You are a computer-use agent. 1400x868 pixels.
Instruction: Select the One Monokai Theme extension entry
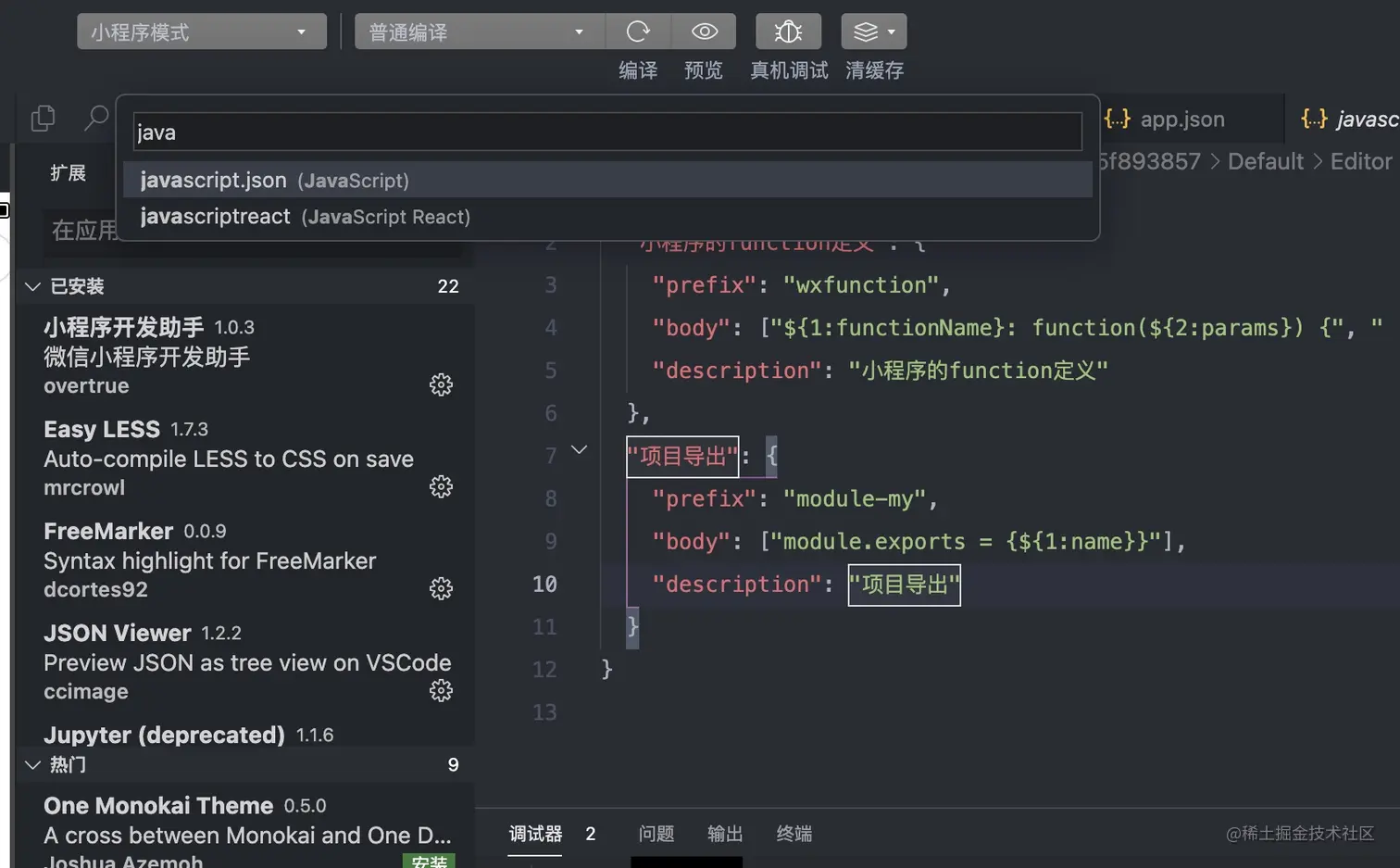click(245, 826)
